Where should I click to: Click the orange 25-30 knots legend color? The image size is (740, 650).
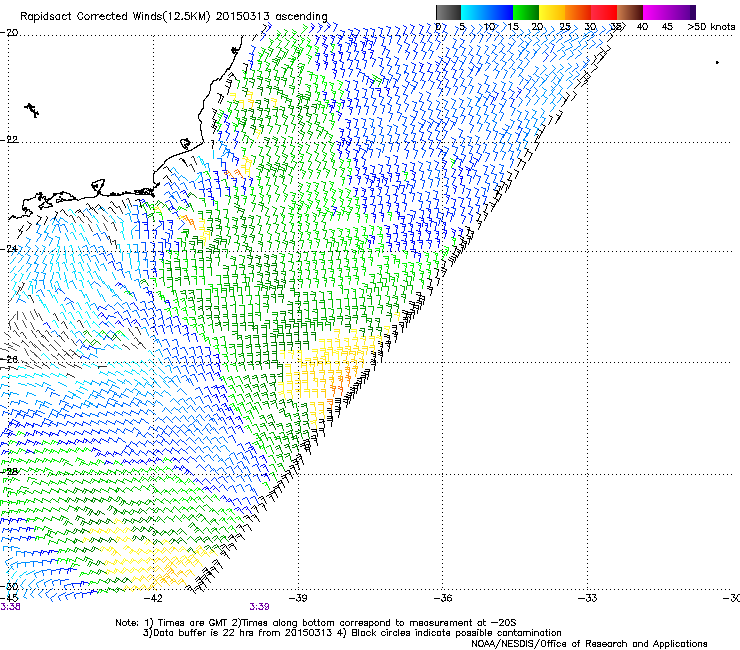578,12
